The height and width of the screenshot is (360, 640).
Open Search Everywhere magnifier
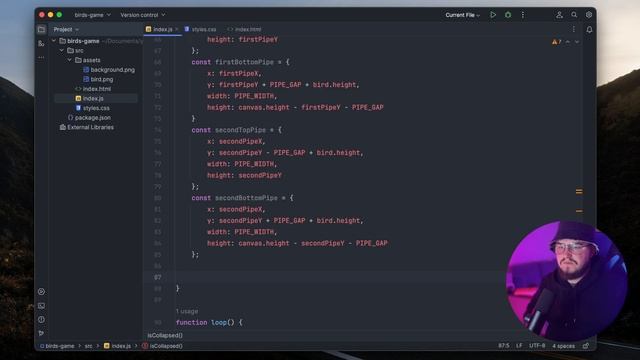click(574, 15)
